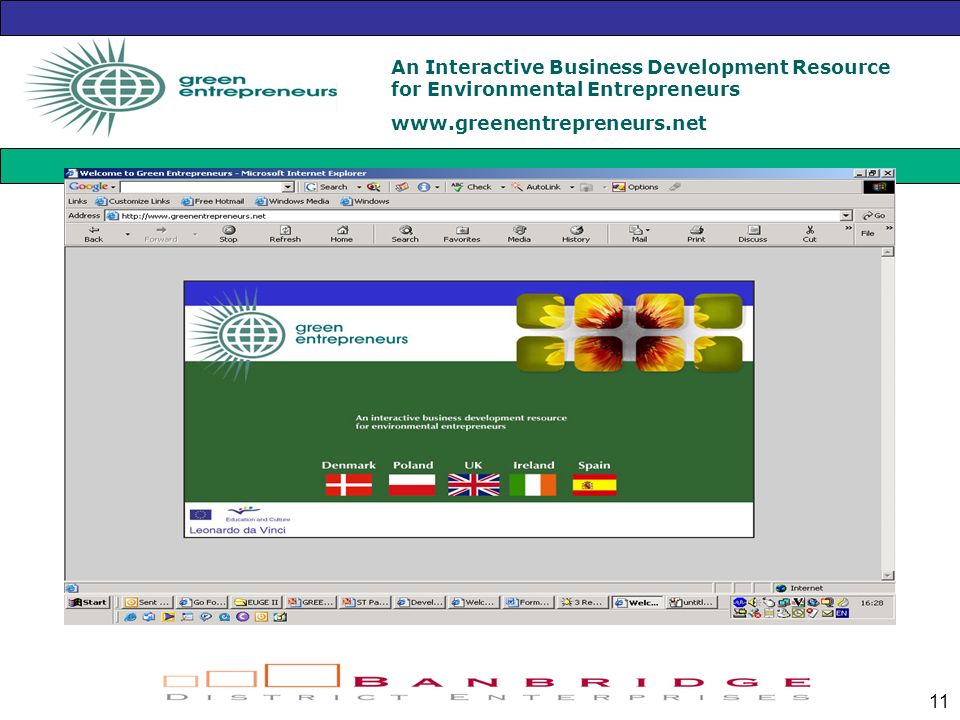Open the Customize Links link

click(133, 201)
